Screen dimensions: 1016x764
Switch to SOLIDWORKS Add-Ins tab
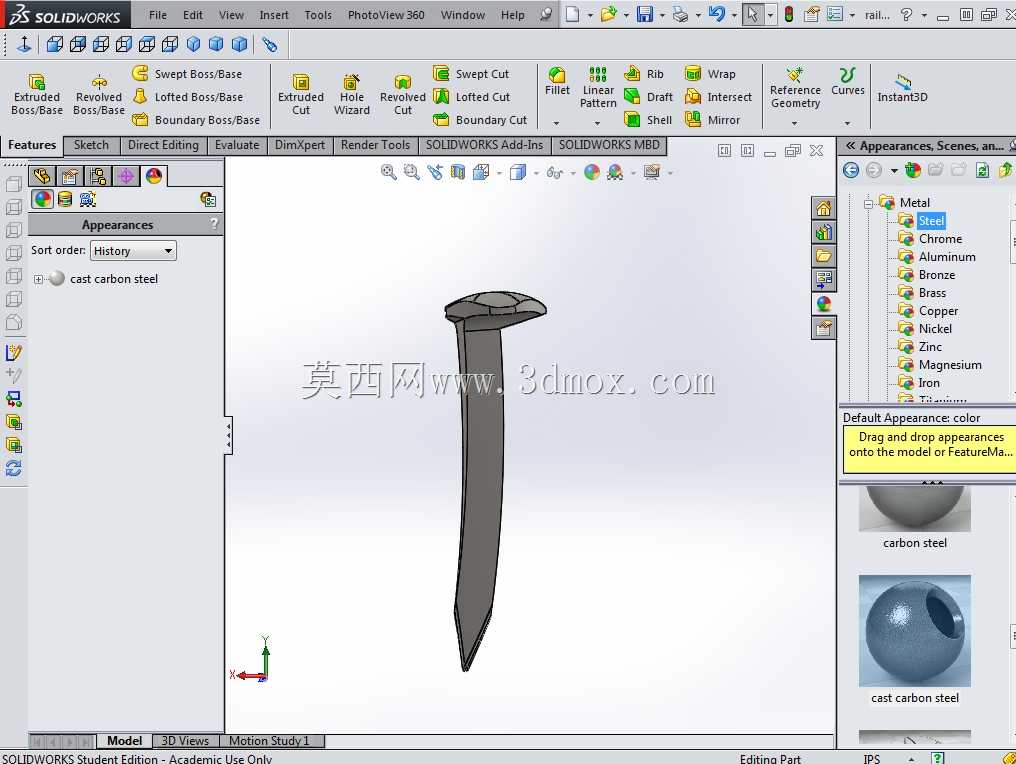[484, 145]
